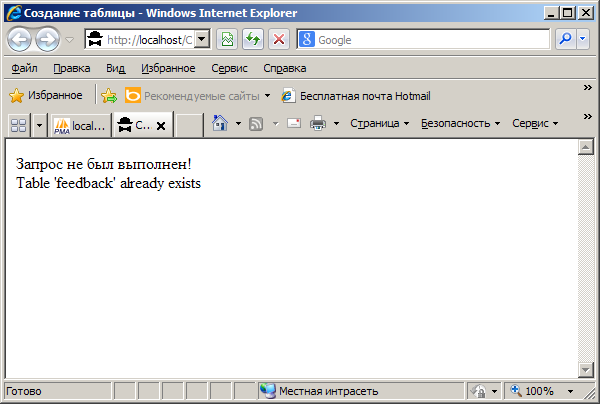
Task: Open the Безопасность command menu
Action: point(461,123)
